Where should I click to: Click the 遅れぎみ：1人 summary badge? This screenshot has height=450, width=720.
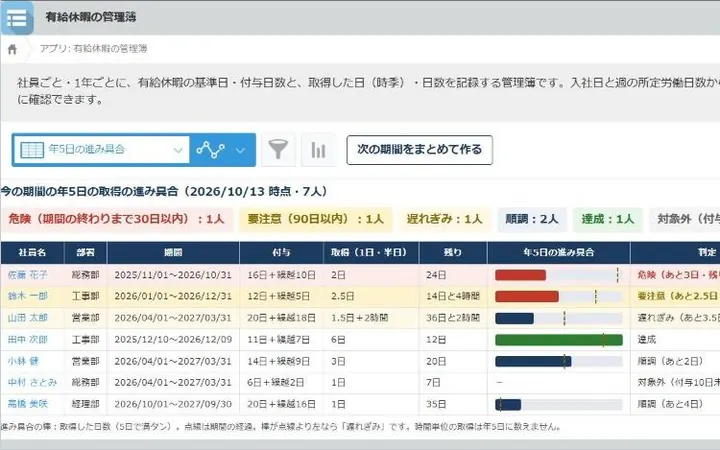[x=444, y=219]
